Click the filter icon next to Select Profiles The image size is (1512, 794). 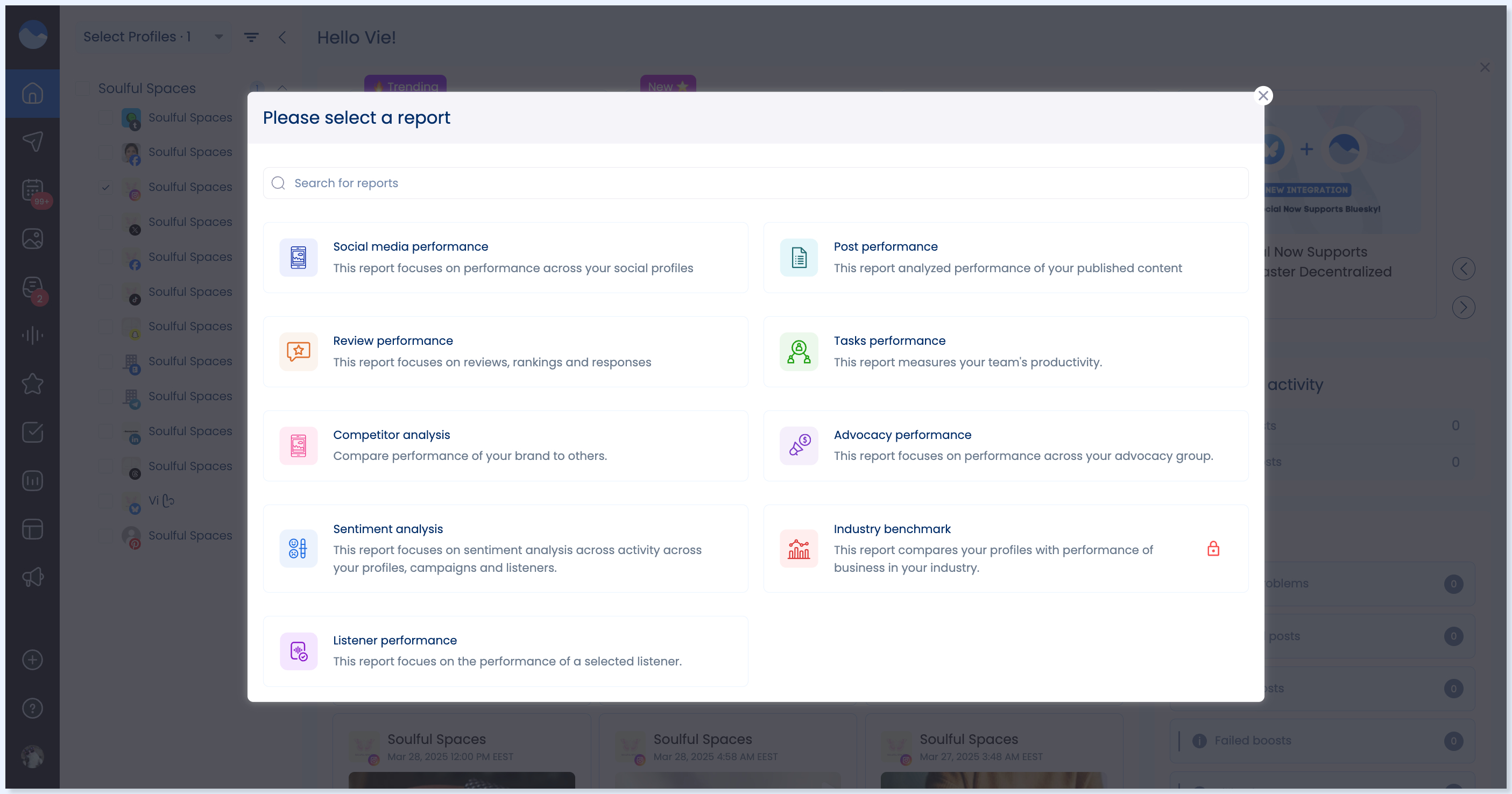[251, 38]
